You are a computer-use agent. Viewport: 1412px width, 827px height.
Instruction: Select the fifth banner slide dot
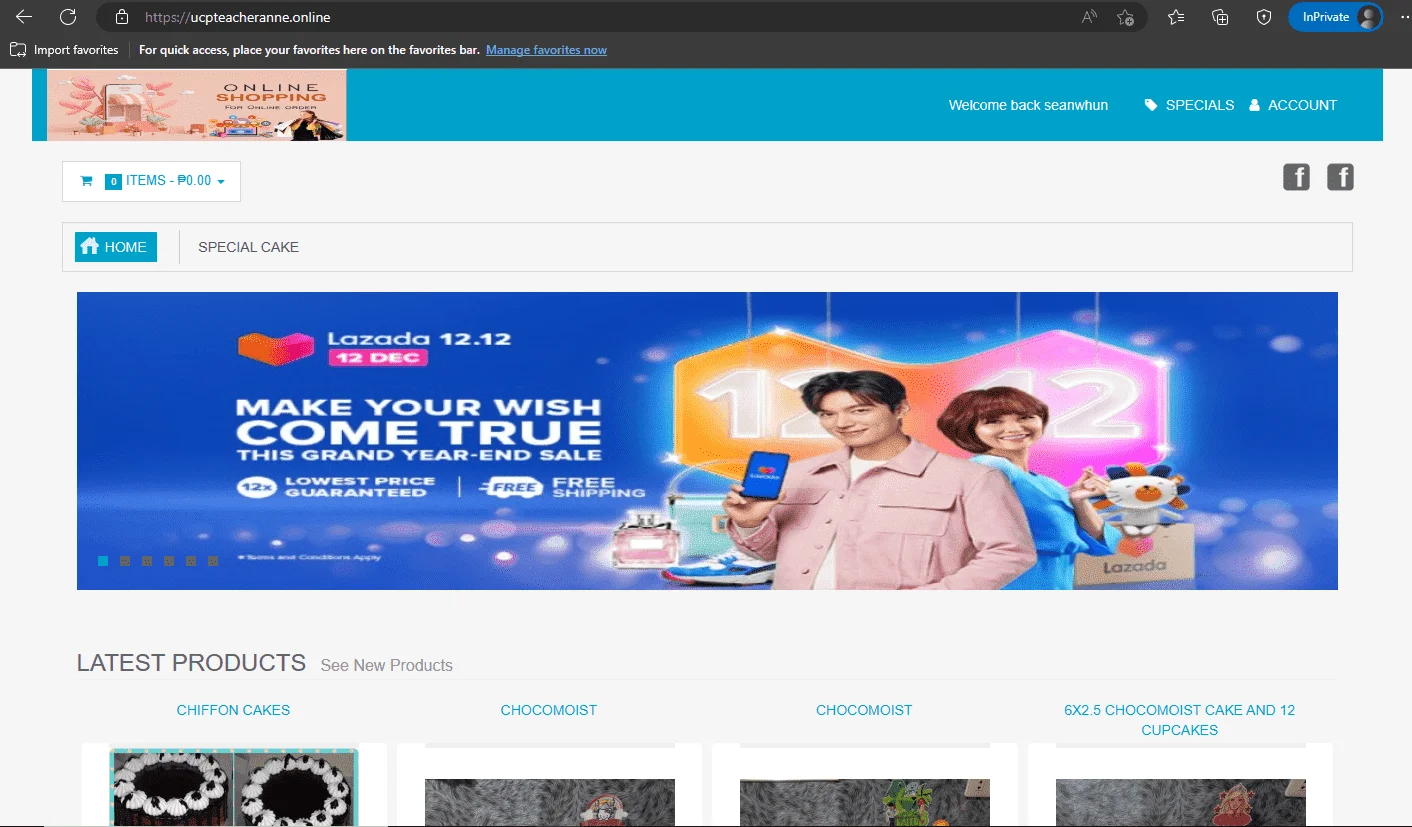pyautogui.click(x=191, y=561)
